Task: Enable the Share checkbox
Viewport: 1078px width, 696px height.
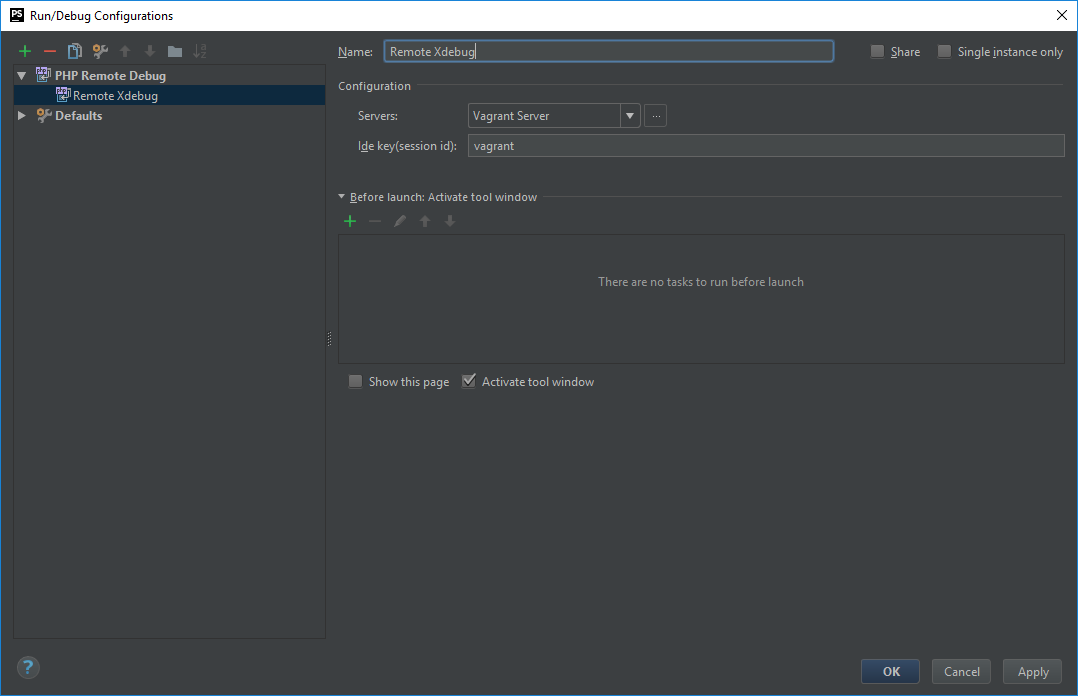Action: point(877,52)
